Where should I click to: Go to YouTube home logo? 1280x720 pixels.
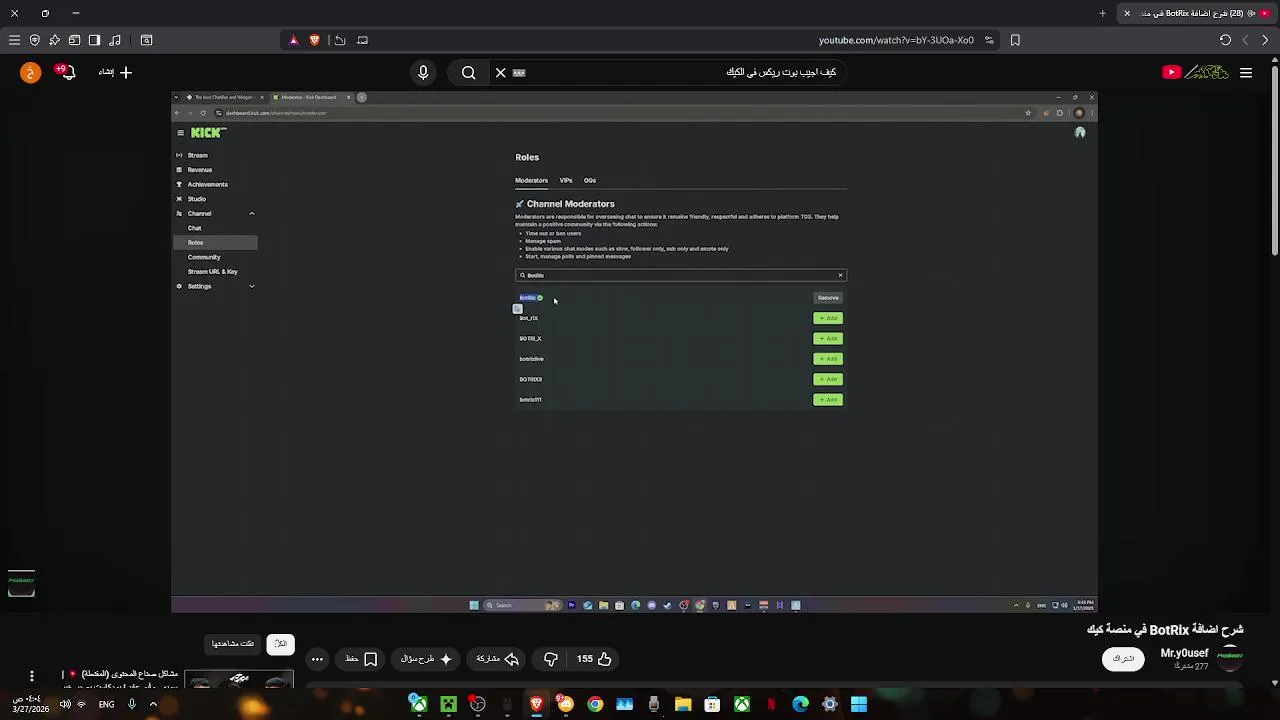[x=1195, y=72]
